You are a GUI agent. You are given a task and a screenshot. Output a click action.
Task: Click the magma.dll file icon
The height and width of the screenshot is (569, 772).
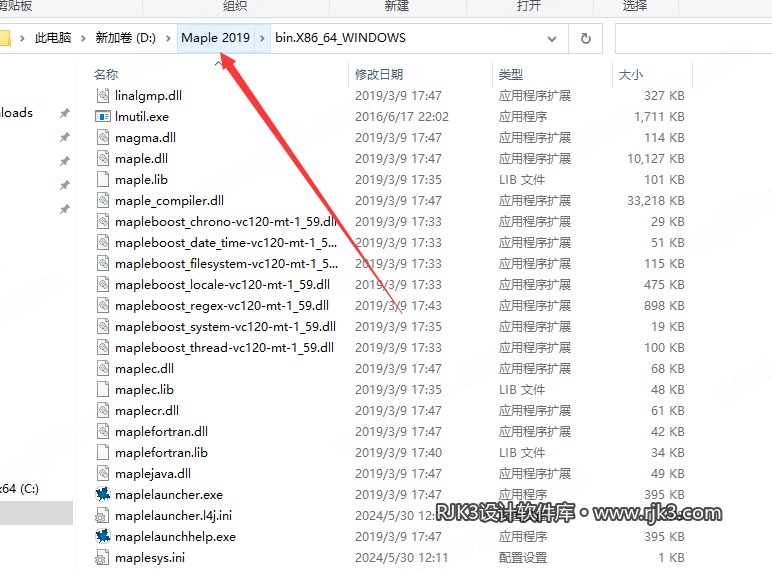tap(102, 137)
